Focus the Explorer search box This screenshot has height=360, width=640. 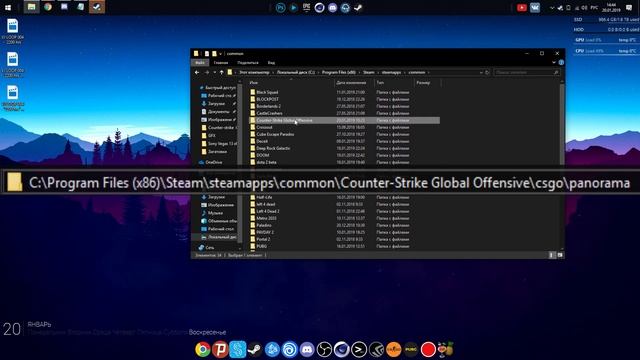[526, 72]
